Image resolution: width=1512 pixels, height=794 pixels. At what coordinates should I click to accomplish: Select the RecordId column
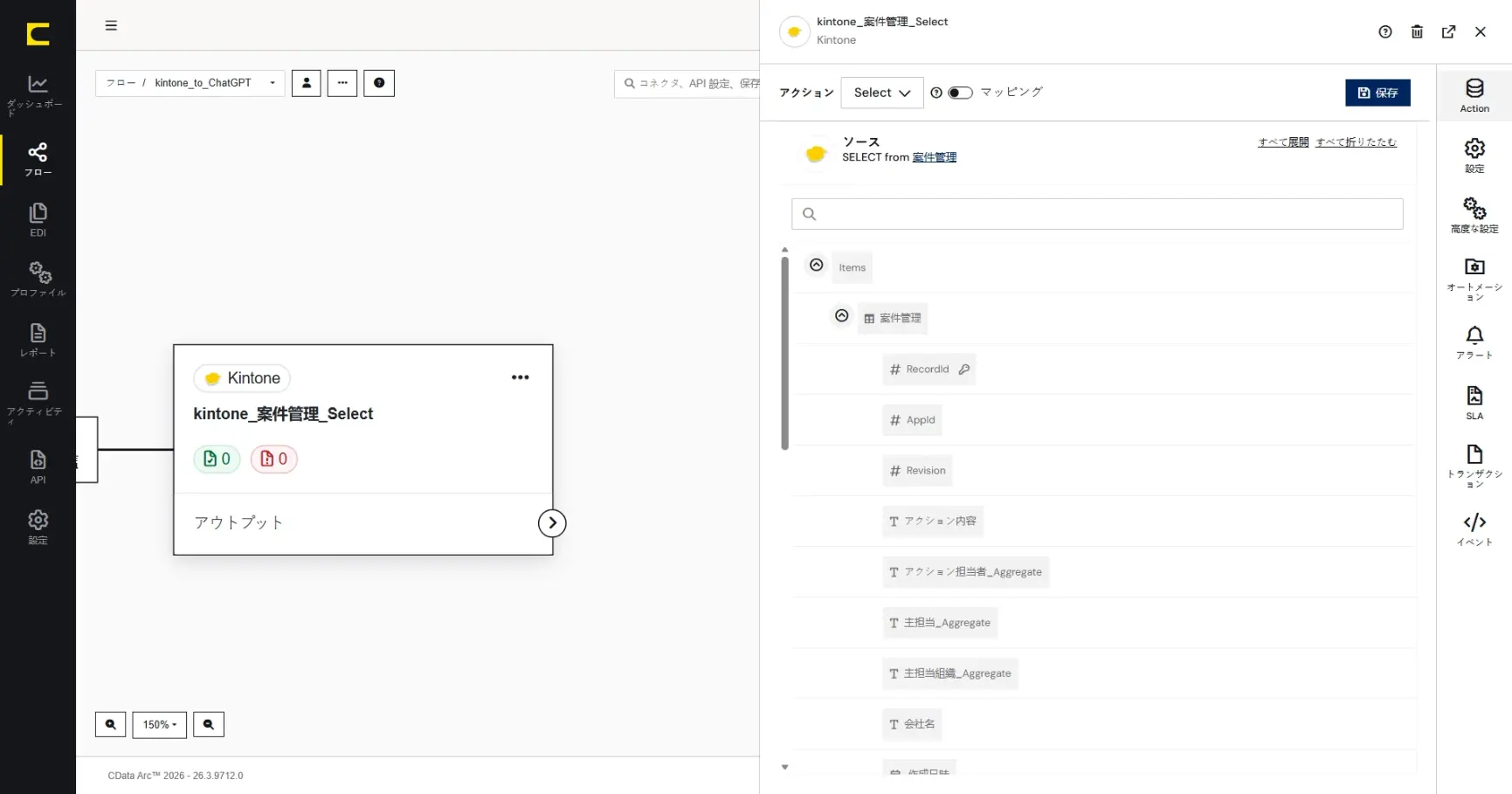pyautogui.click(x=929, y=369)
